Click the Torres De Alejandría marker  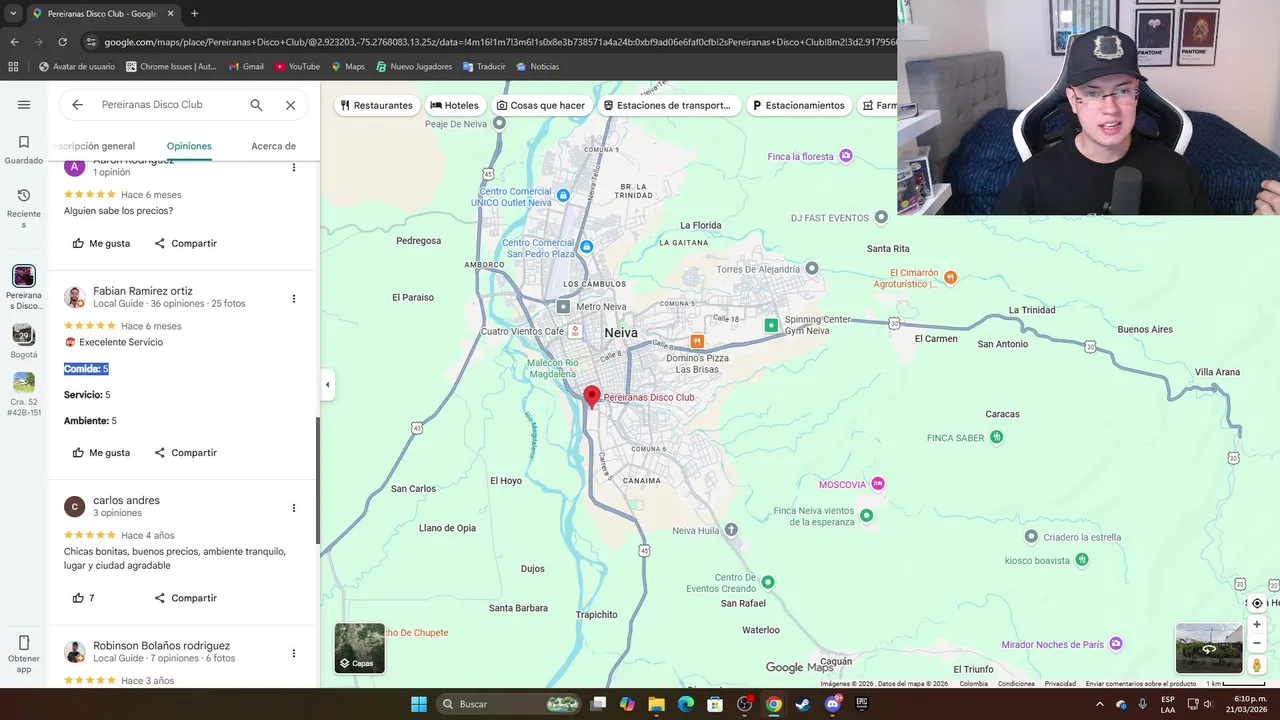pos(812,268)
